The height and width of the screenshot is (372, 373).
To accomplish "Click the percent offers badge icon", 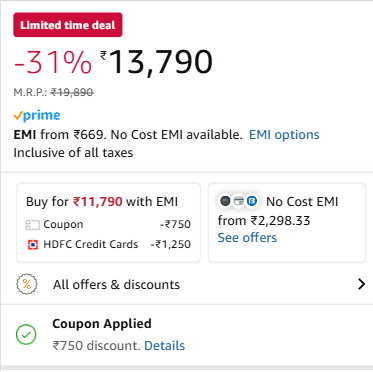I will pyautogui.click(x=27, y=284).
